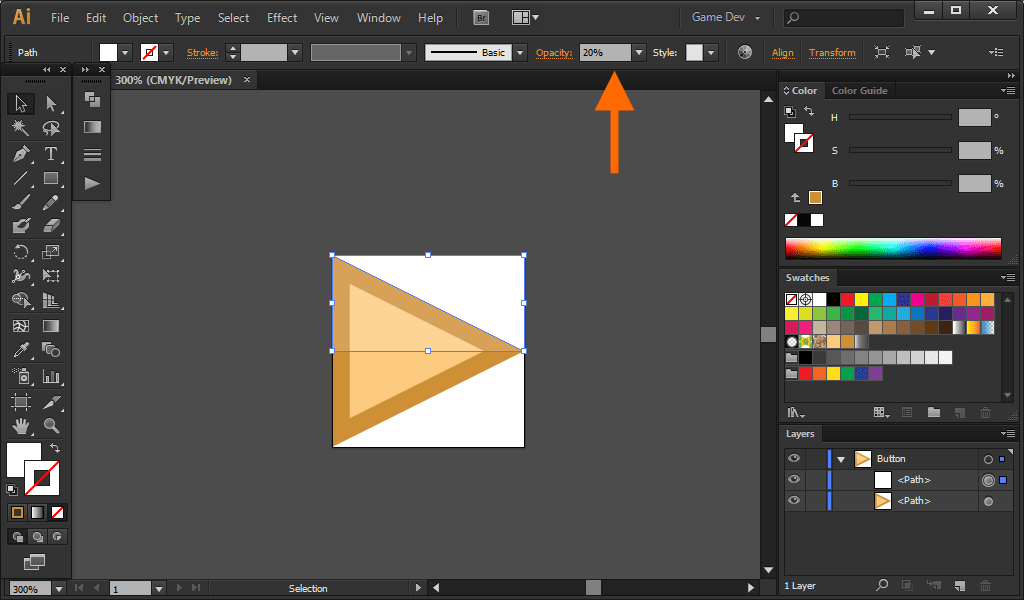Open the Opacity dropdown in control bar

637,52
